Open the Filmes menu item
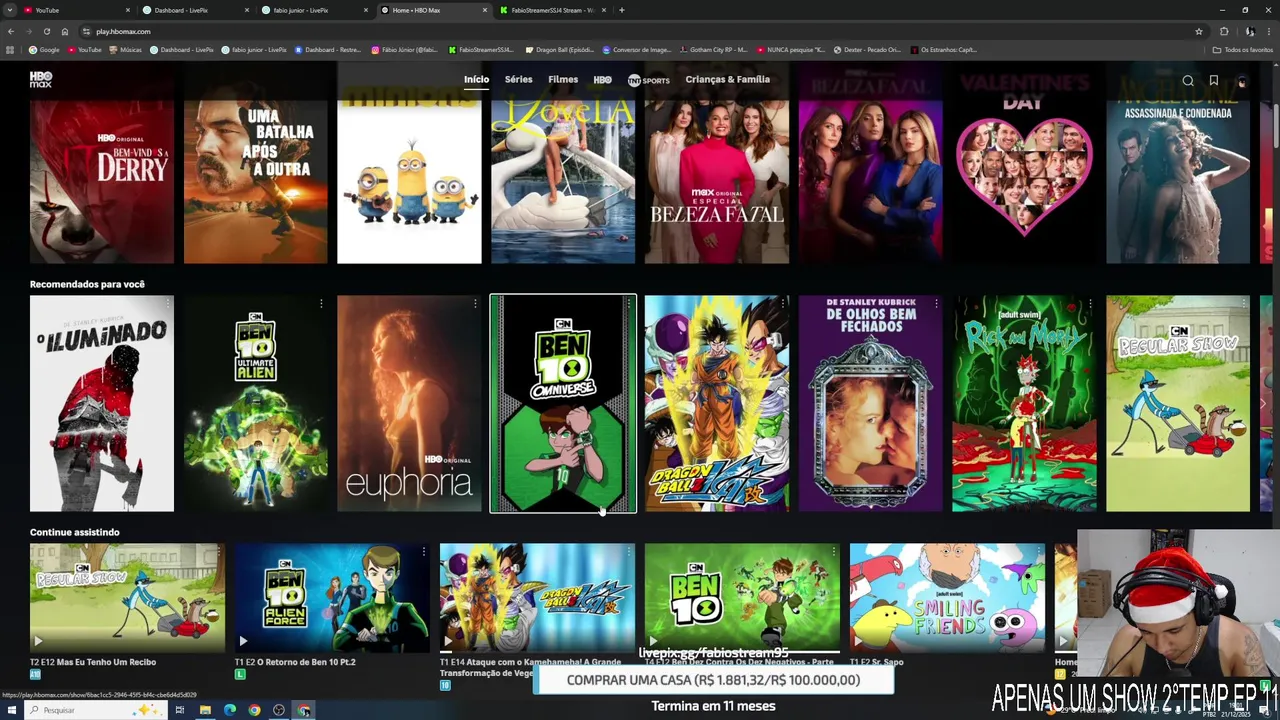The width and height of the screenshot is (1280, 720). pyautogui.click(x=563, y=79)
